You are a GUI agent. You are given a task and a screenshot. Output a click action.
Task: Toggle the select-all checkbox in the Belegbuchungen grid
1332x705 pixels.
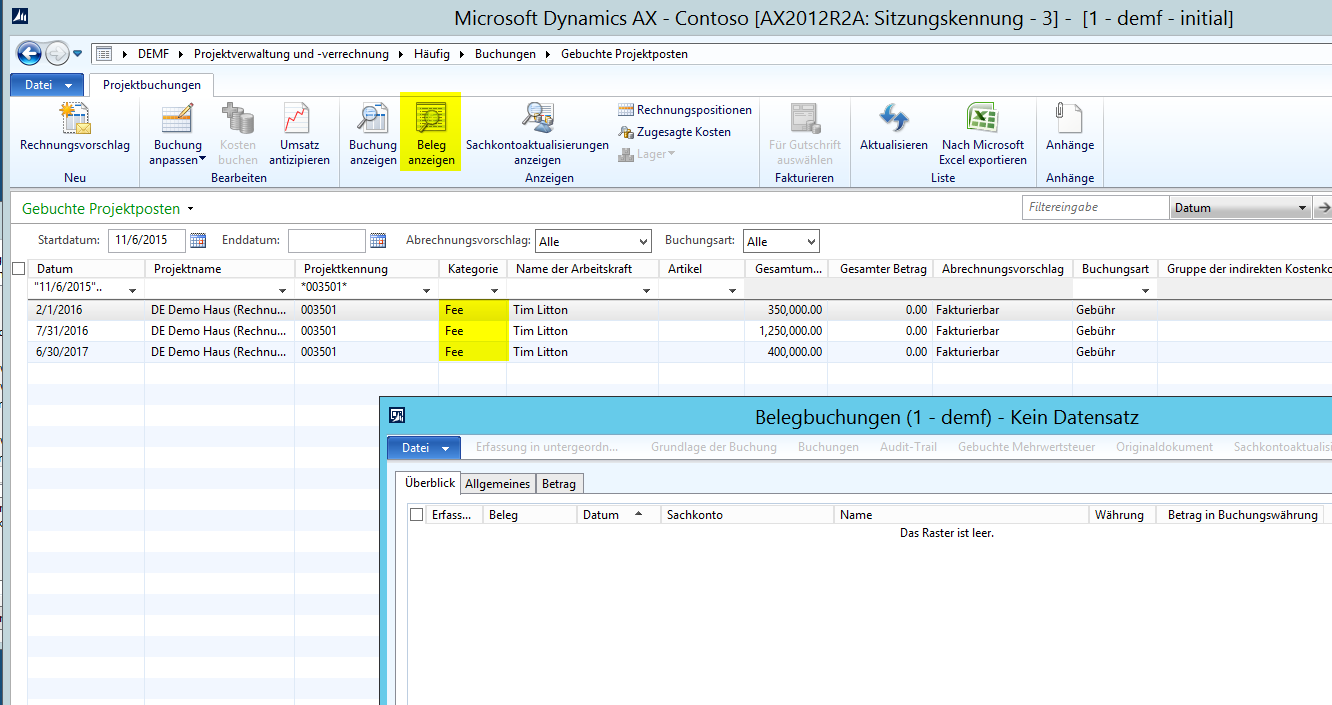click(x=417, y=515)
